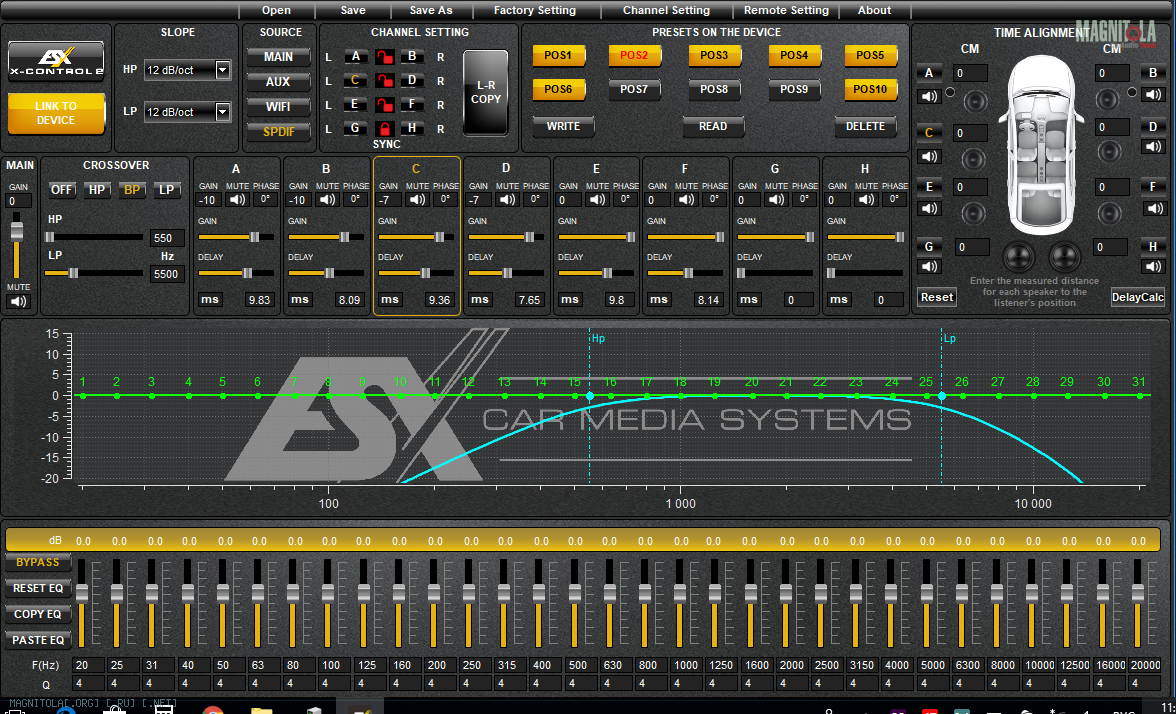Mute channel F using its speaker icon

(x=686, y=200)
